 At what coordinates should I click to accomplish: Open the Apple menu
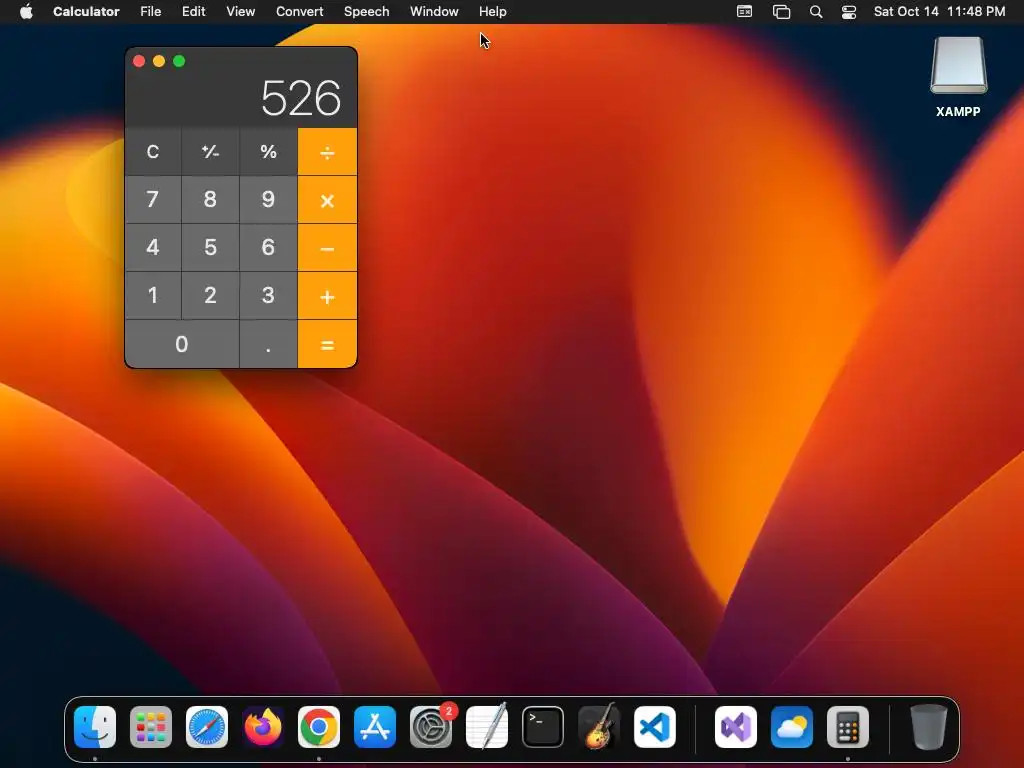[26, 12]
